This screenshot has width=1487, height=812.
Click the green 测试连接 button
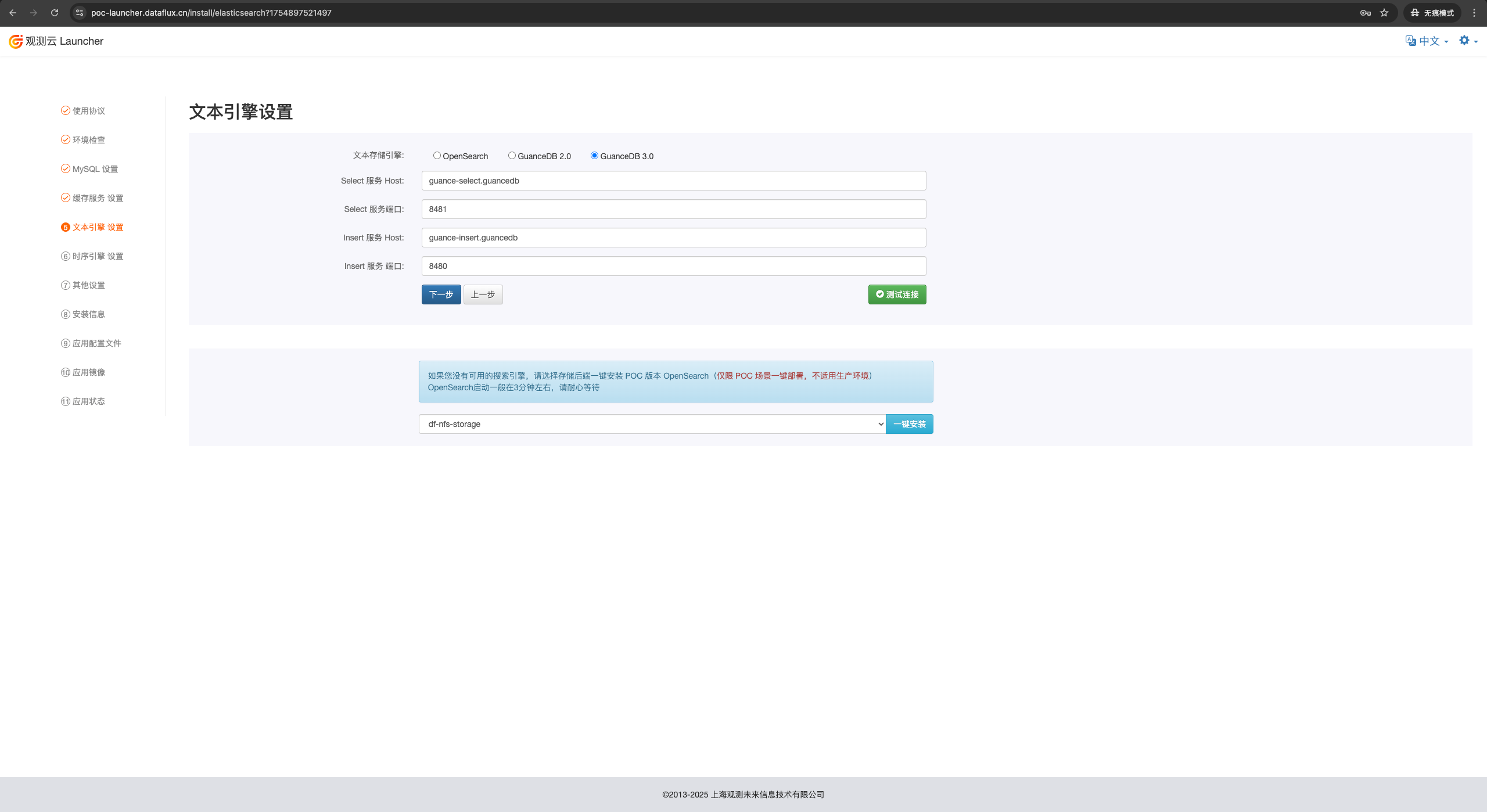pos(897,294)
